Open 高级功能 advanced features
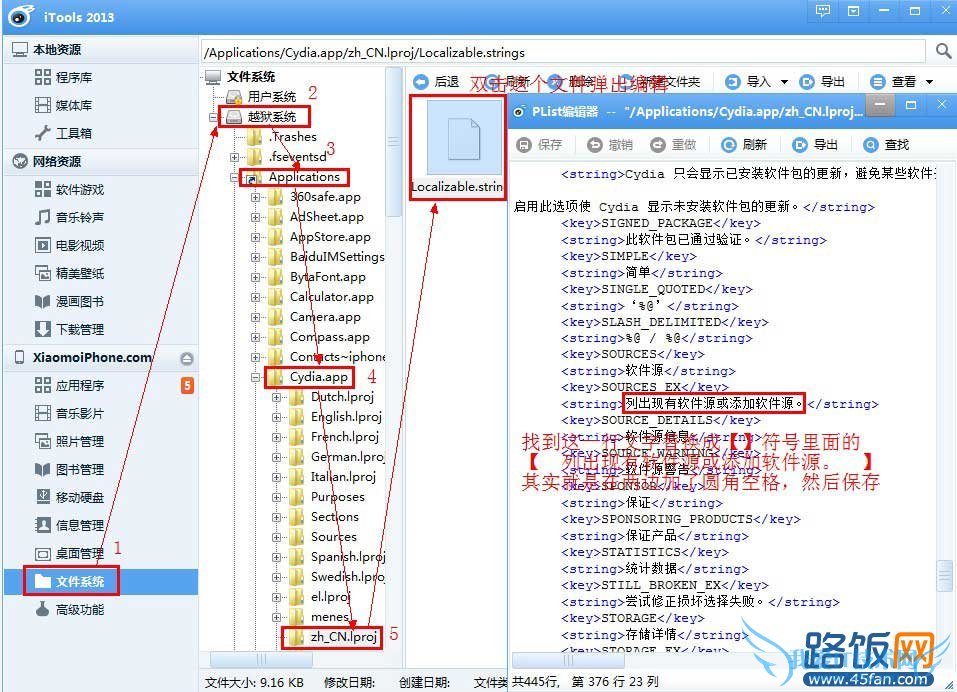Viewport: 957px width, 692px height. (69, 610)
